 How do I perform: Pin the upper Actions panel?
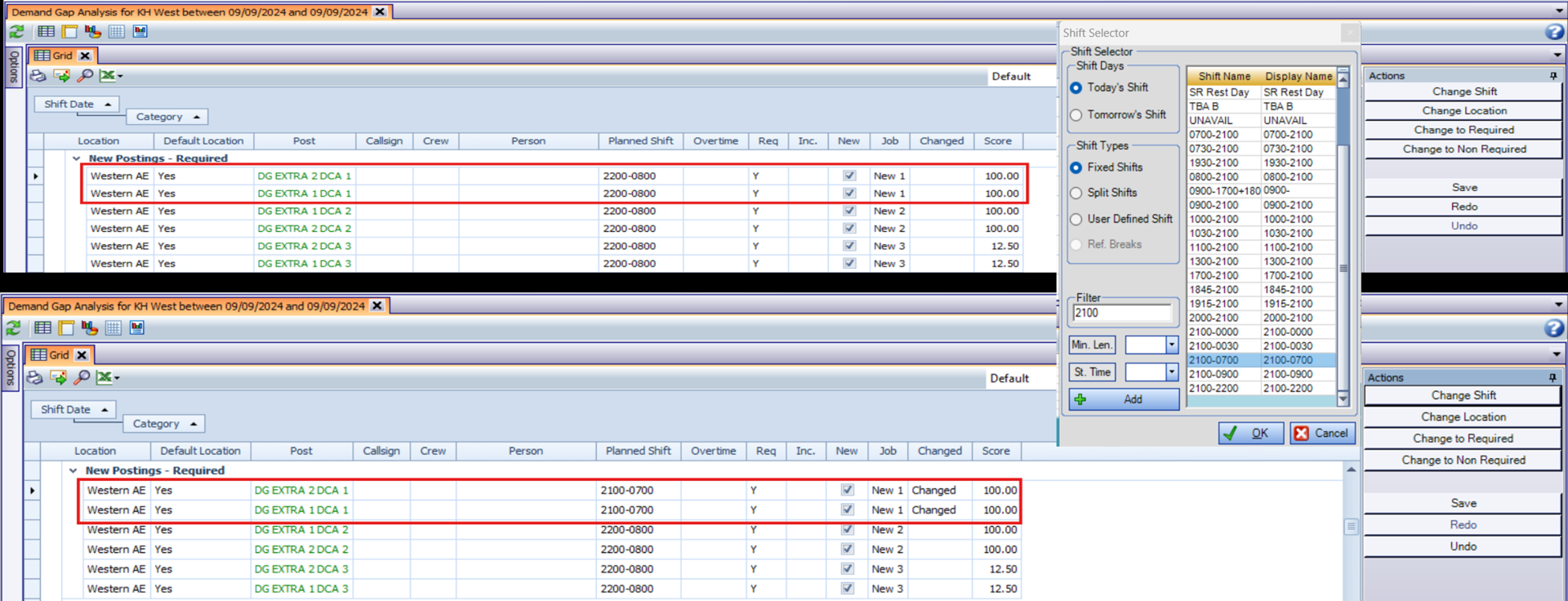coord(1552,76)
